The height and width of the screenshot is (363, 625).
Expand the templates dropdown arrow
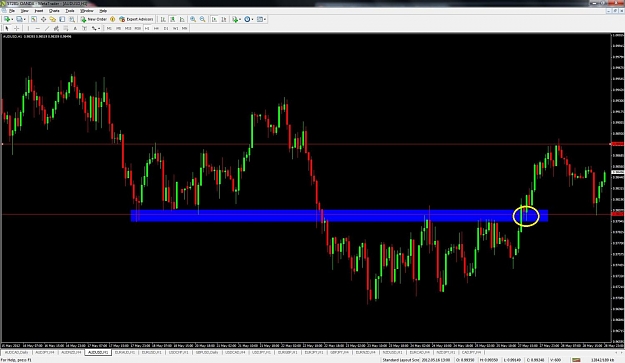pyautogui.click(x=265, y=19)
